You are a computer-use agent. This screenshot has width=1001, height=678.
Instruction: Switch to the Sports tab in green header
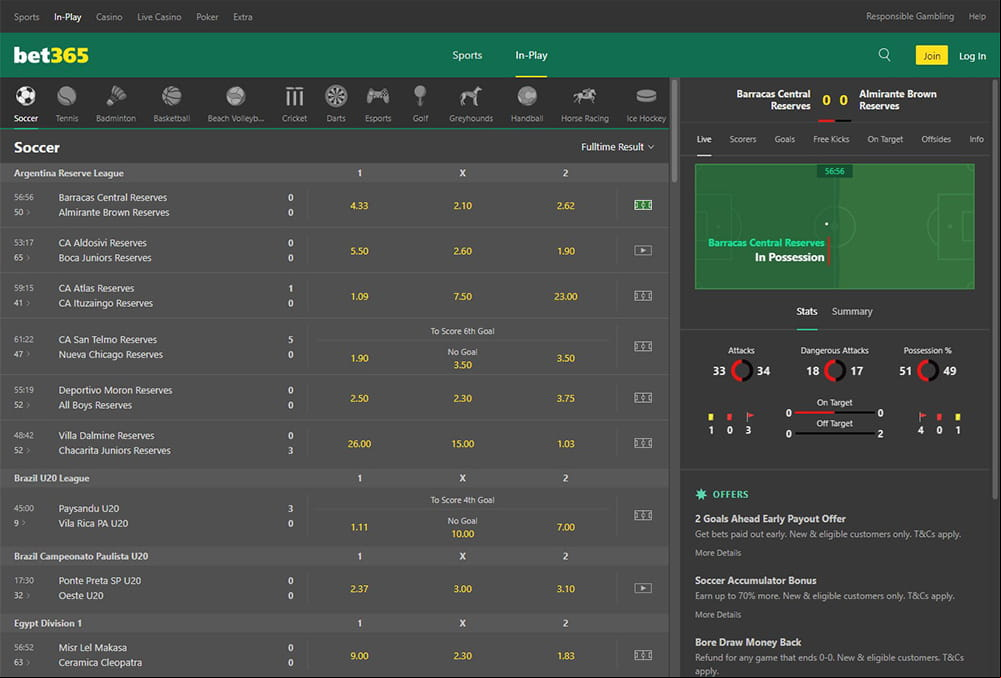tap(467, 55)
